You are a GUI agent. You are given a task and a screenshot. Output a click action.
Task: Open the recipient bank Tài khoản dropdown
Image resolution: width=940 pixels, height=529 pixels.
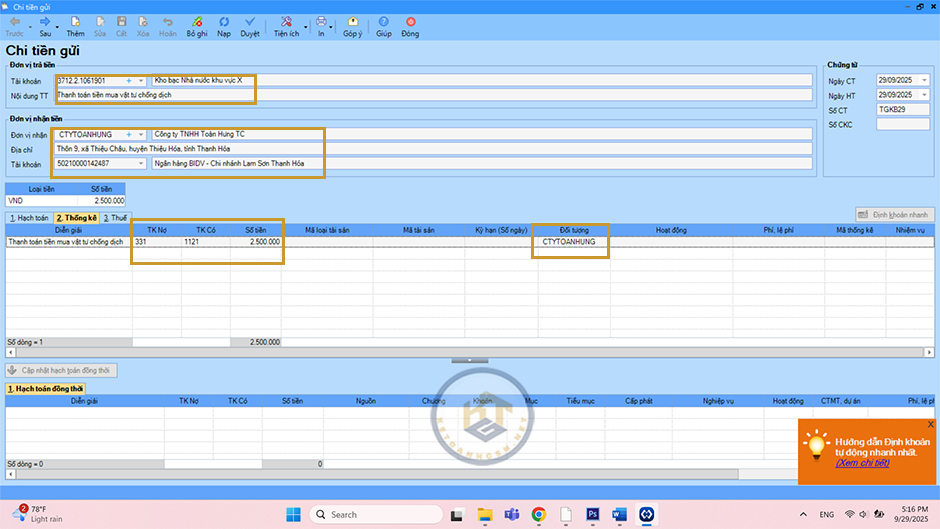pyautogui.click(x=140, y=164)
